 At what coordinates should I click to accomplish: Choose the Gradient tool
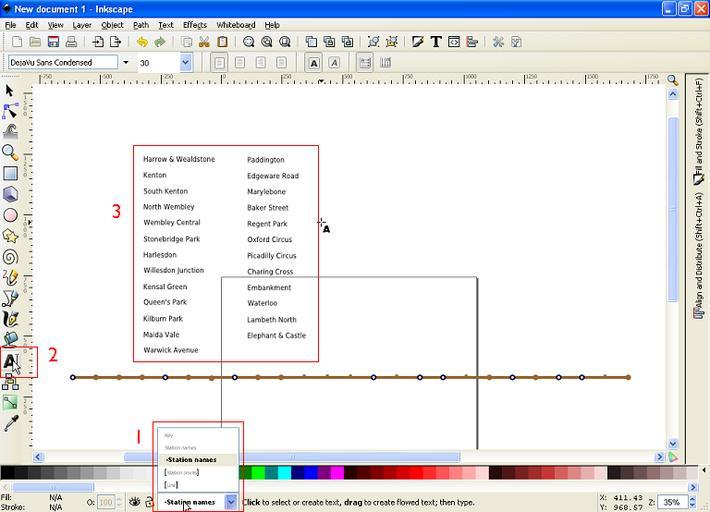point(10,402)
